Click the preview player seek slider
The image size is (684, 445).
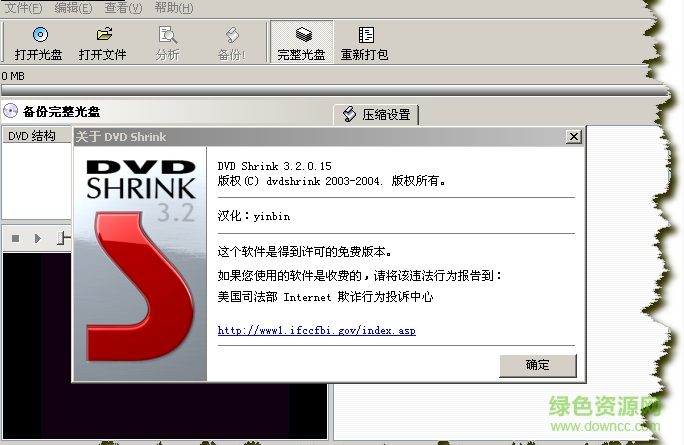point(63,238)
